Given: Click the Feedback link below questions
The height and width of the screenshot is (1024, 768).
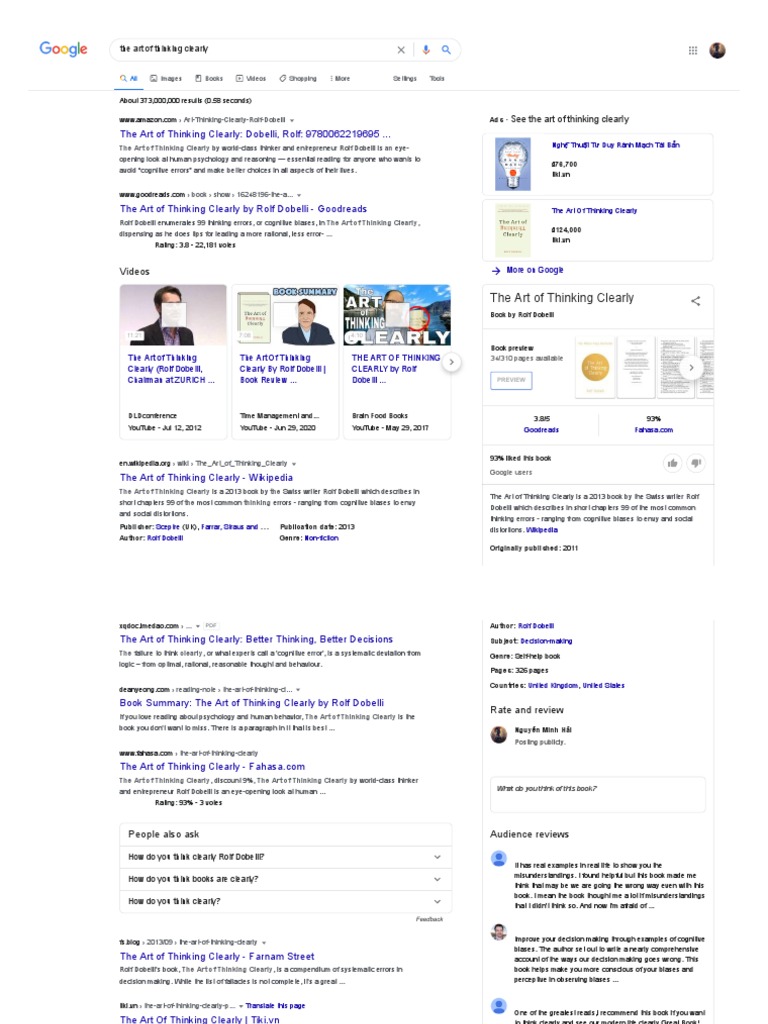Looking at the screenshot, I should tap(429, 920).
